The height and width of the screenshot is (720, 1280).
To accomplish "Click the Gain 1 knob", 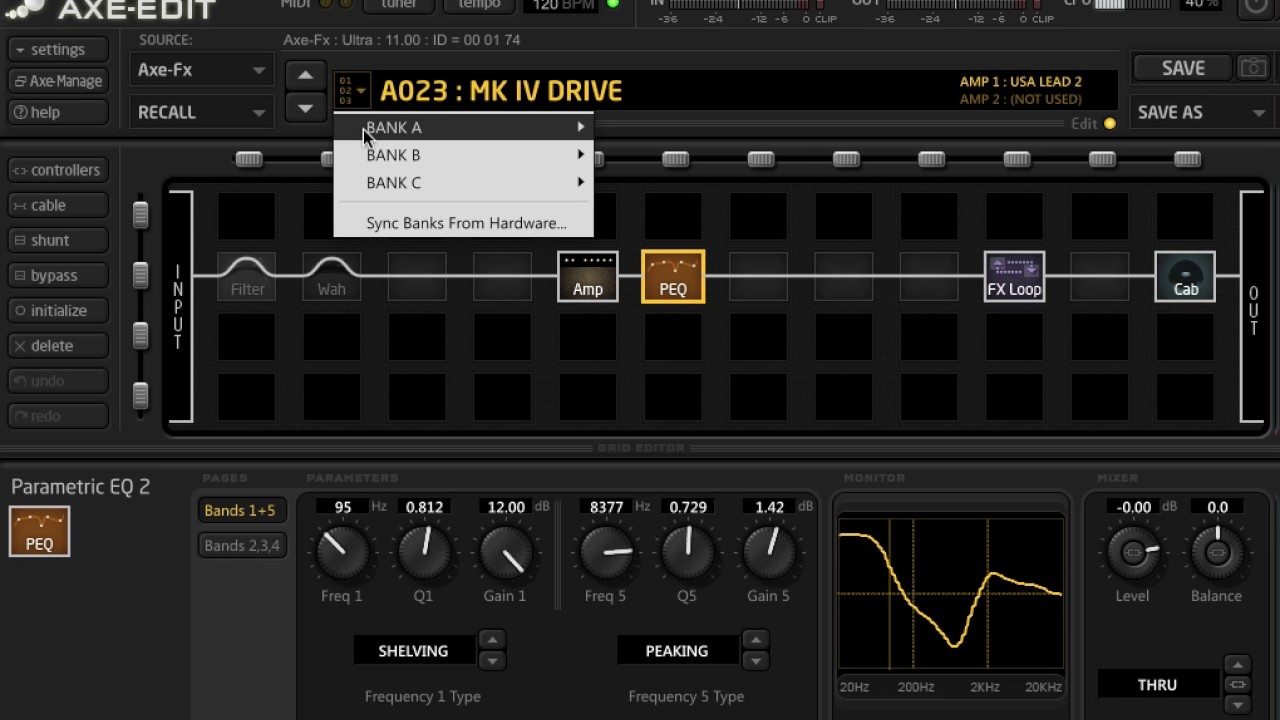I will pyautogui.click(x=506, y=552).
